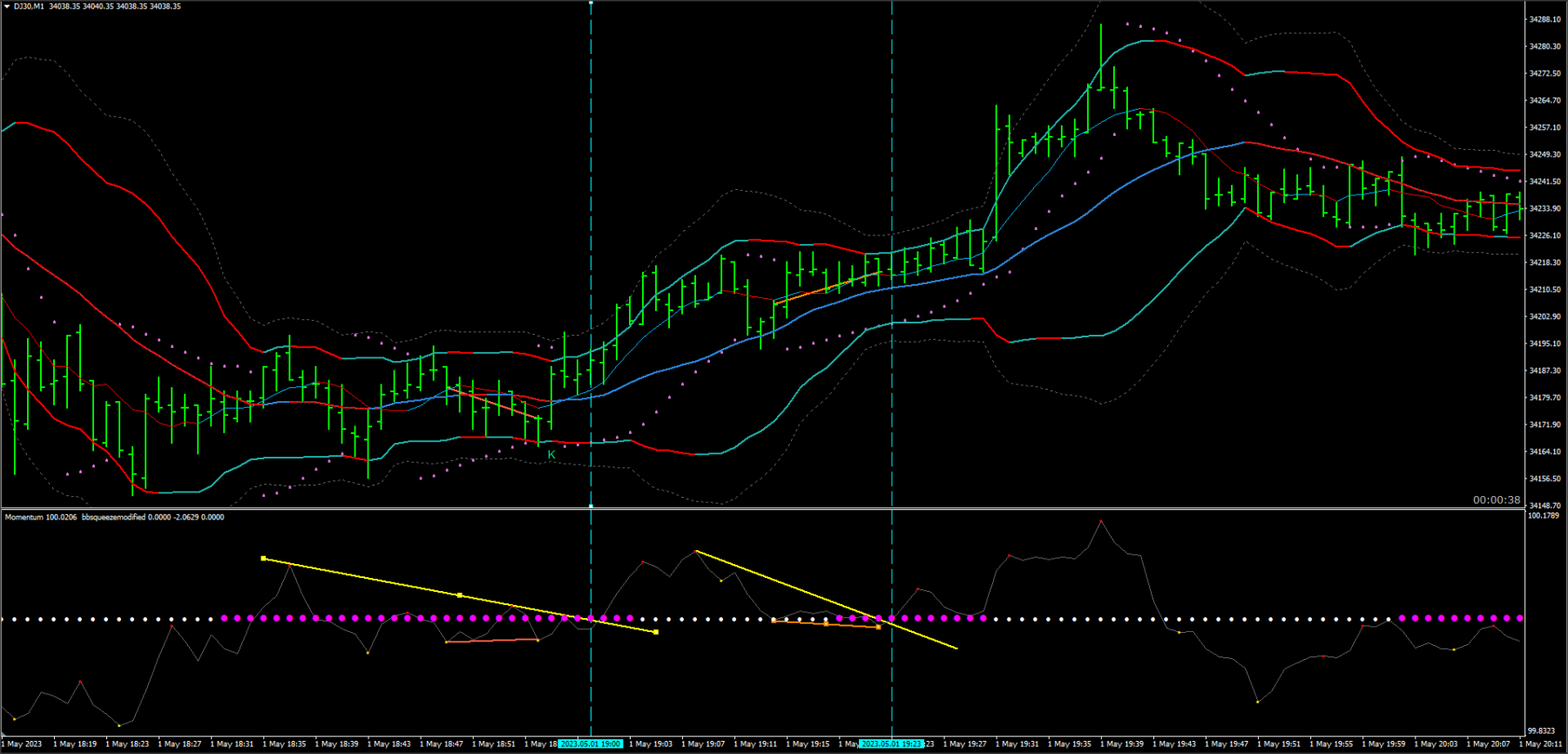Click the 34148.70 price axis label
1568x754 pixels.
click(1545, 506)
